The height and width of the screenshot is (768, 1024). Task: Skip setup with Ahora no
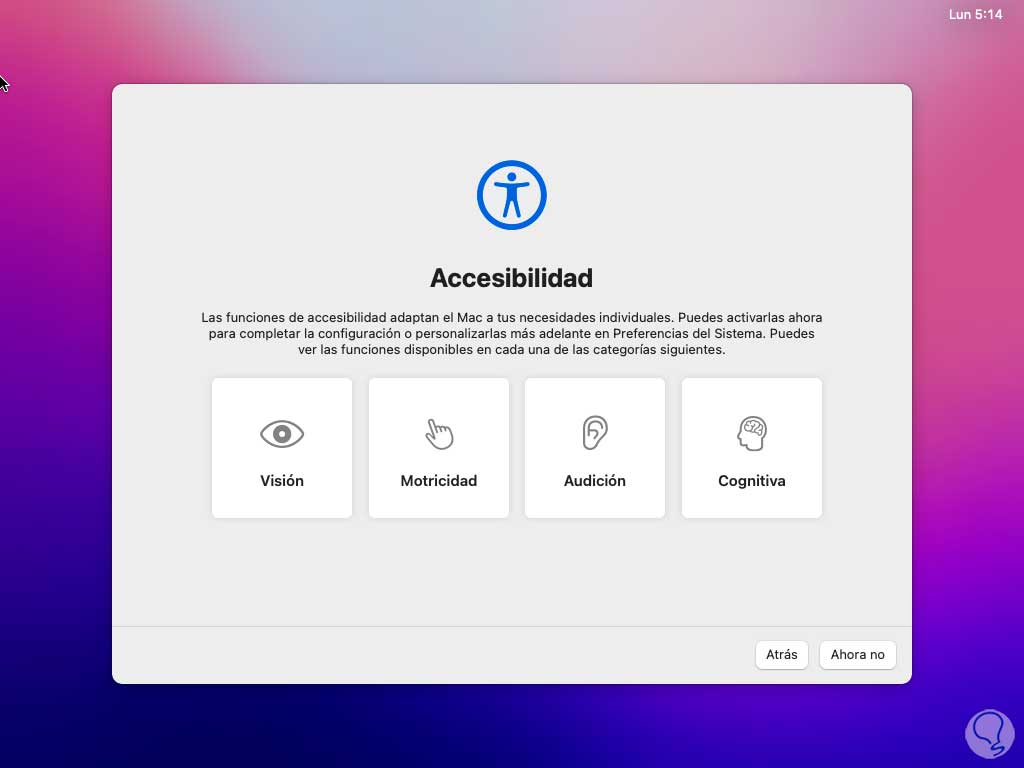click(x=857, y=654)
